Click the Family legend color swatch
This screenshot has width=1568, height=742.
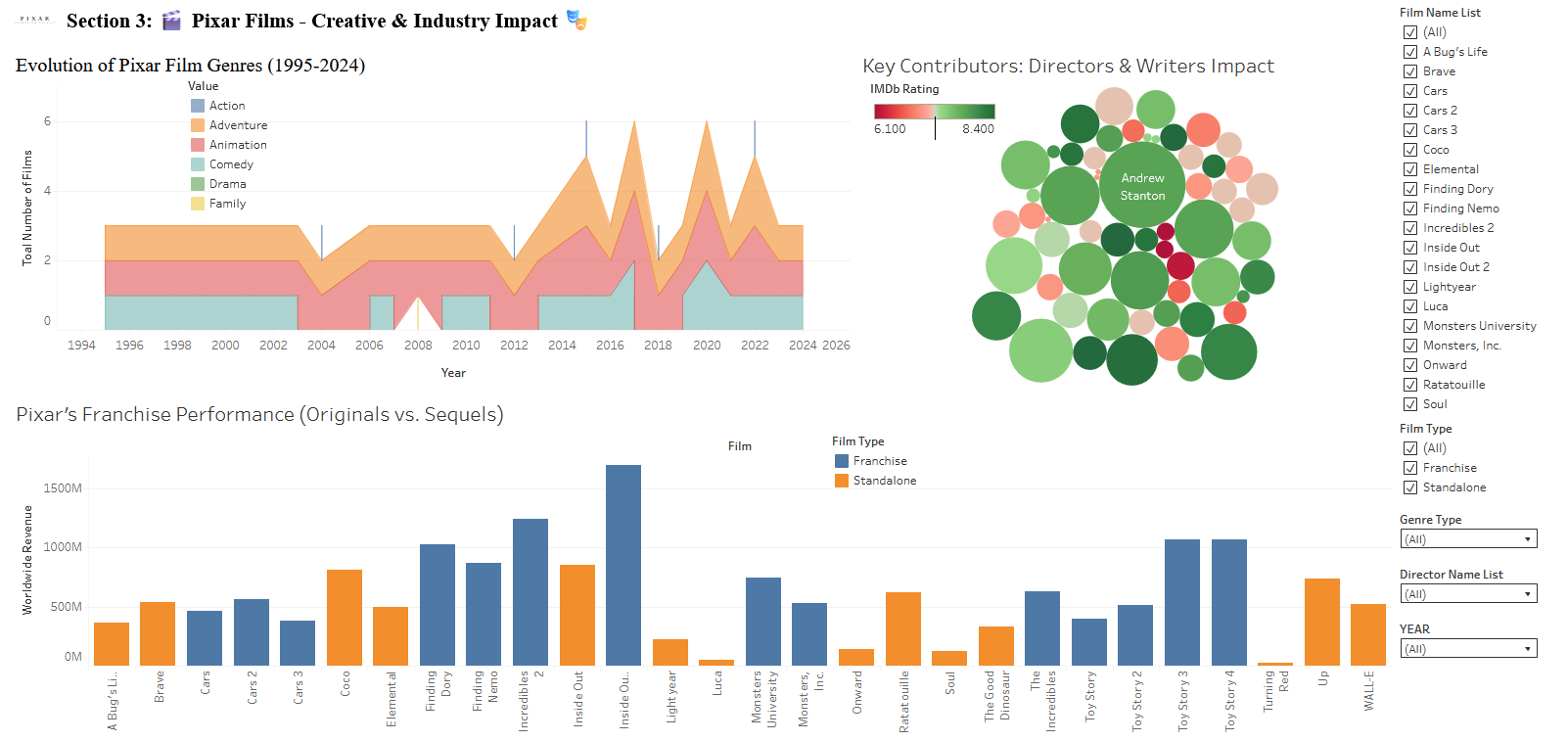[x=198, y=204]
